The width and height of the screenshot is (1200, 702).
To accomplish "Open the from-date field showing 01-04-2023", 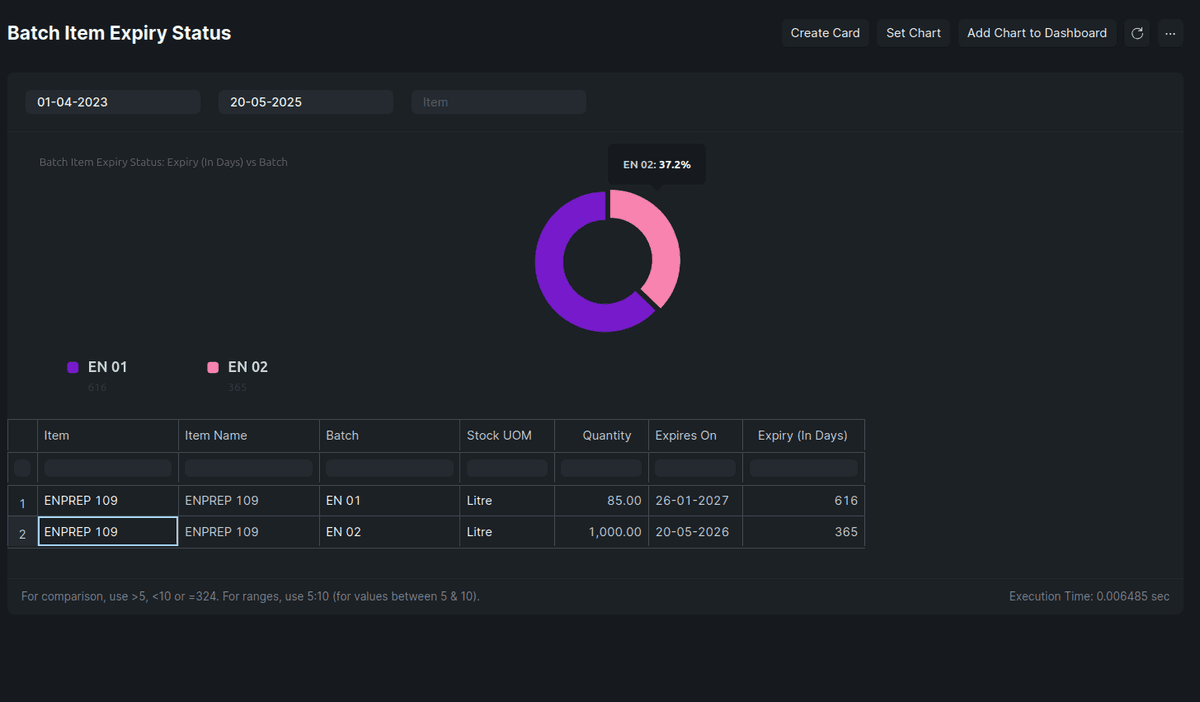I will coord(113,102).
